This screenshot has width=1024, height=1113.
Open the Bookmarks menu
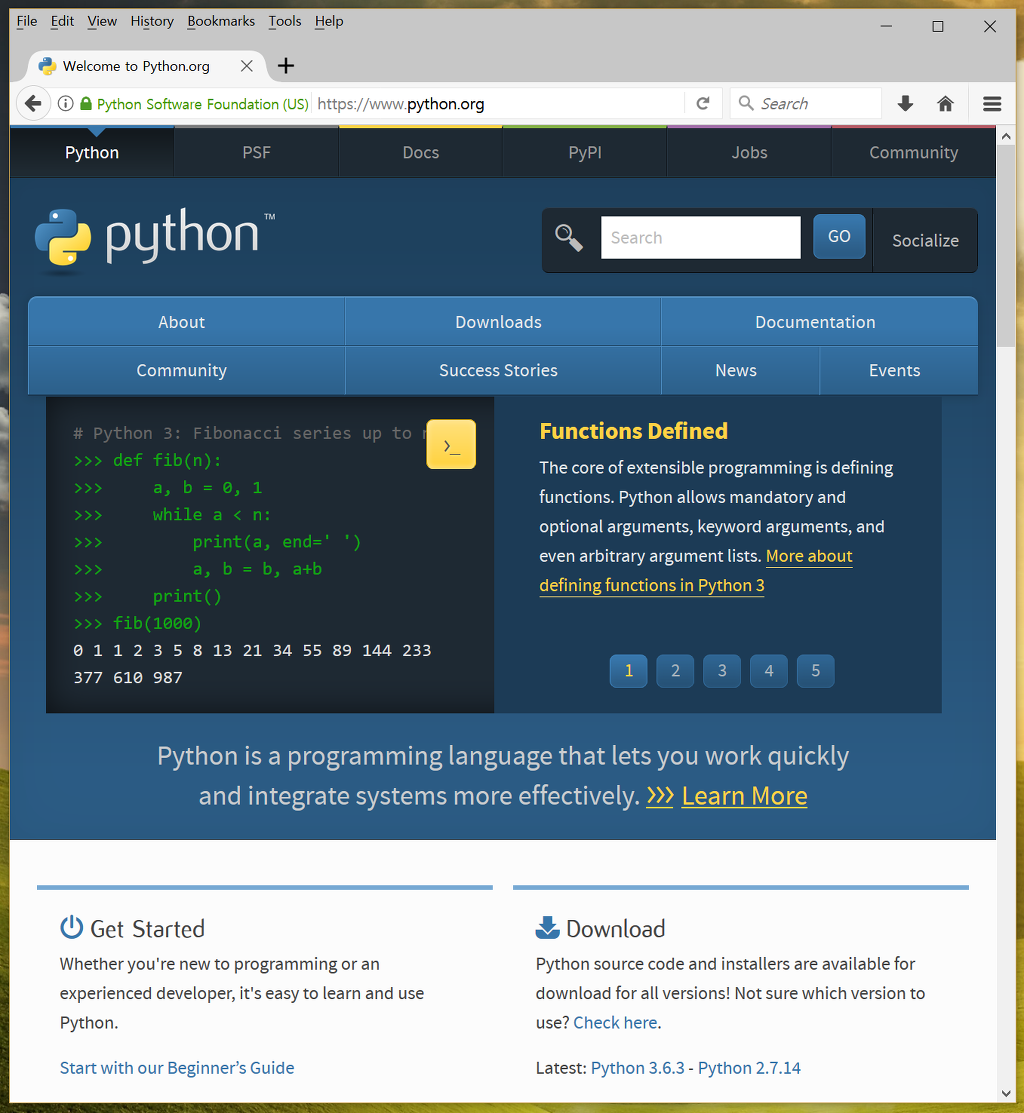(221, 21)
